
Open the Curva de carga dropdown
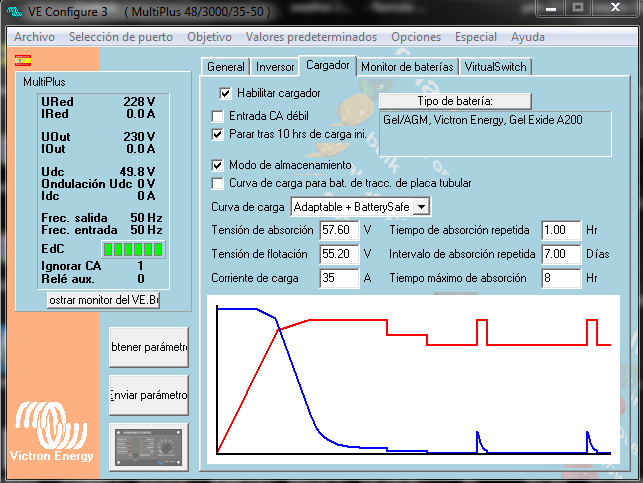[x=422, y=207]
